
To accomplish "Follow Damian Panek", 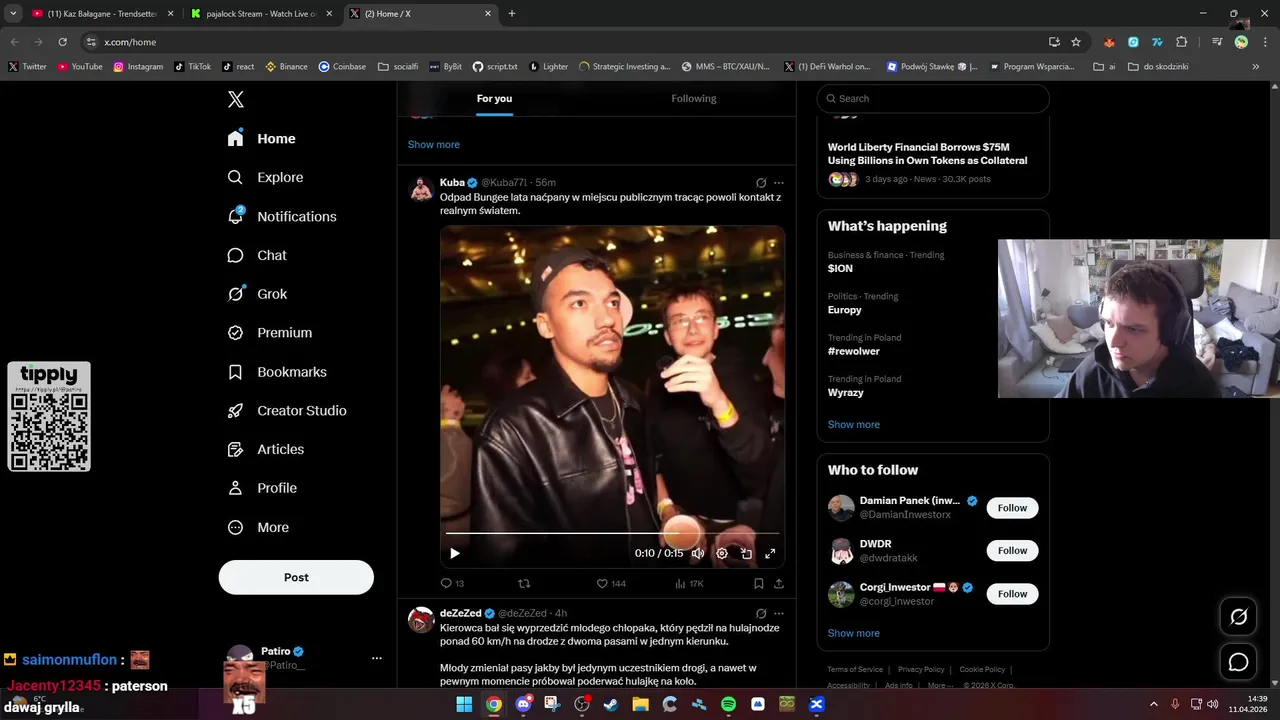I will (1012, 508).
